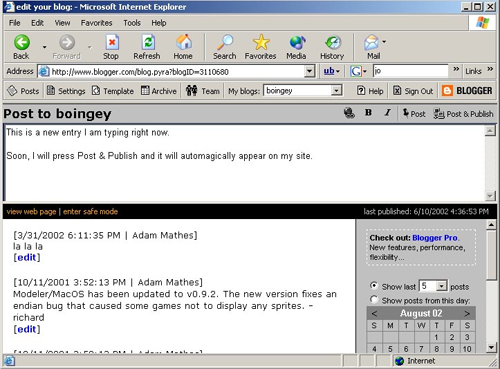The height and width of the screenshot is (369, 500).
Task: Save entry with Post button
Action: pos(414,114)
